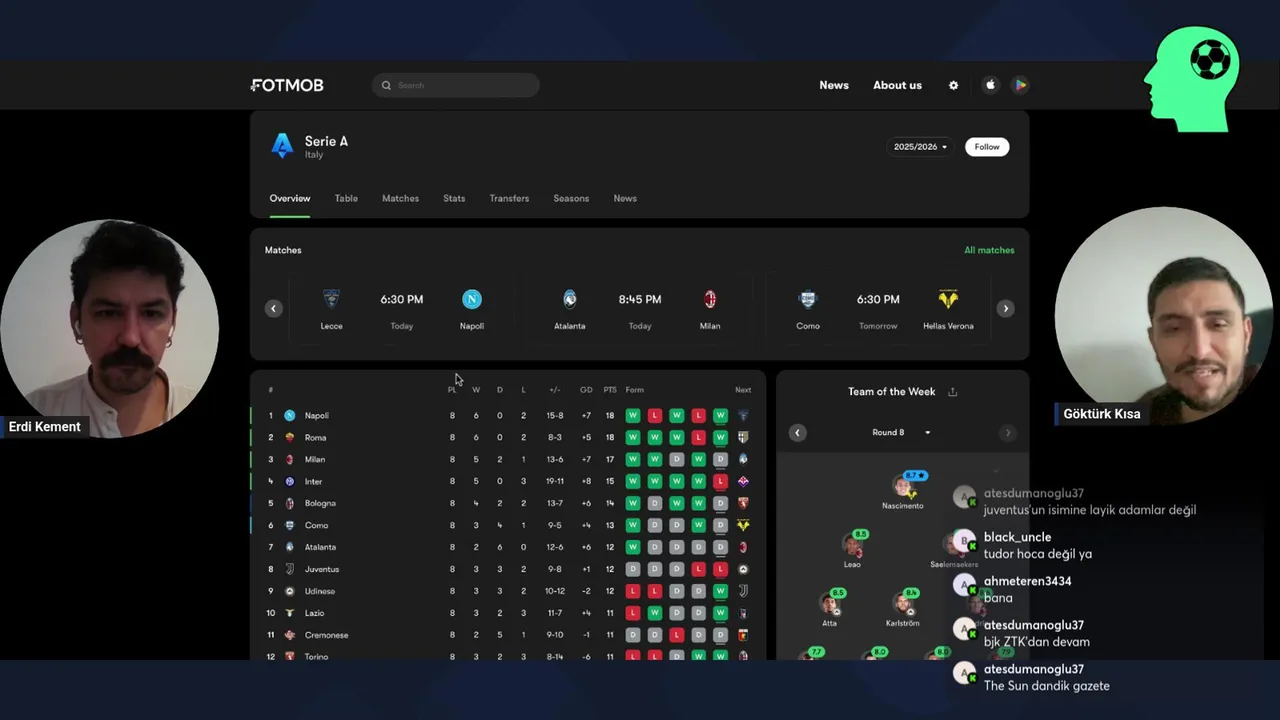
Task: Open the league News tab
Action: (625, 198)
